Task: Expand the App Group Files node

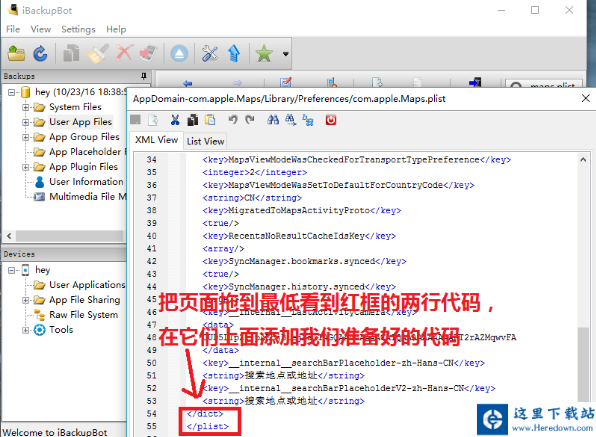Action: click(x=25, y=137)
